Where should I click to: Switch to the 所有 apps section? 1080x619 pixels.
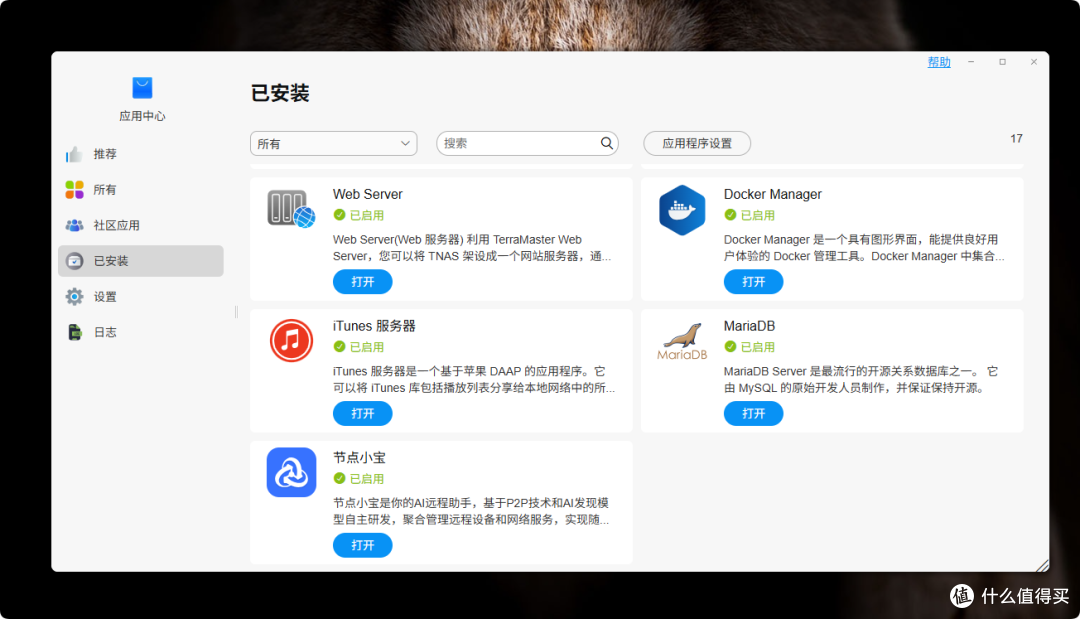click(141, 189)
